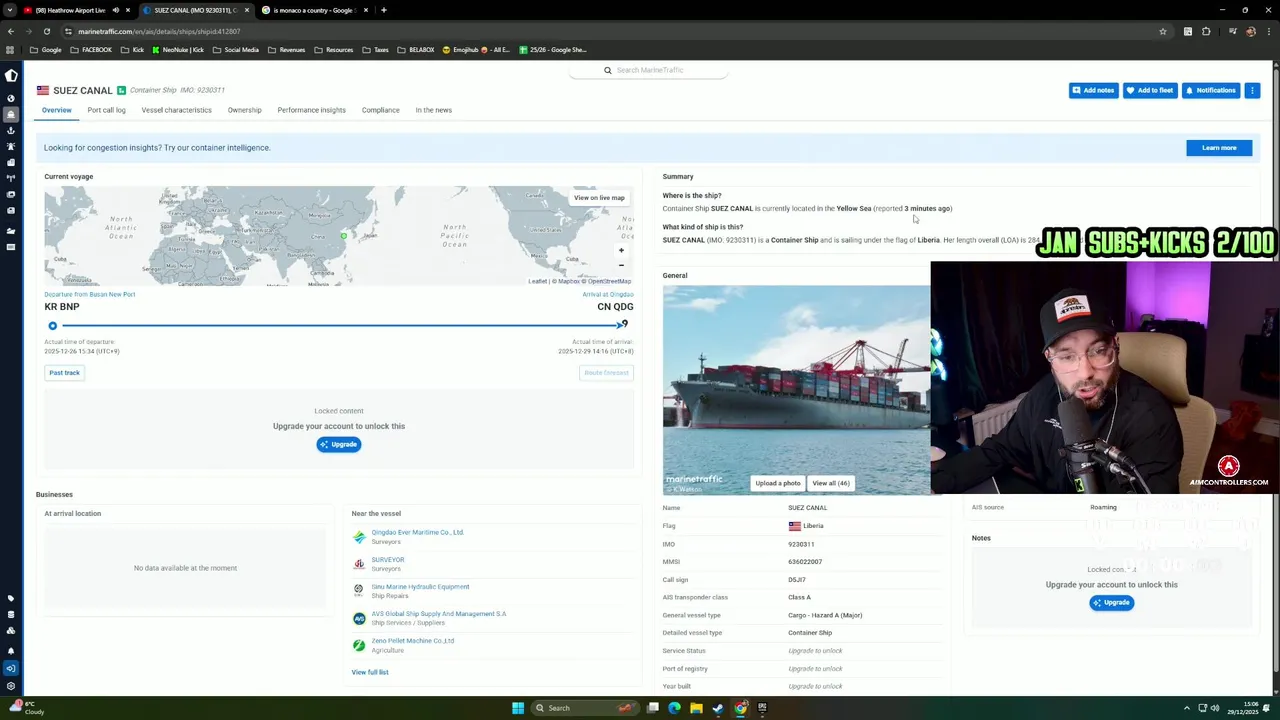Open the NeoNuke | Kick bookmark
Screen dimensions: 1280x720
178,50
